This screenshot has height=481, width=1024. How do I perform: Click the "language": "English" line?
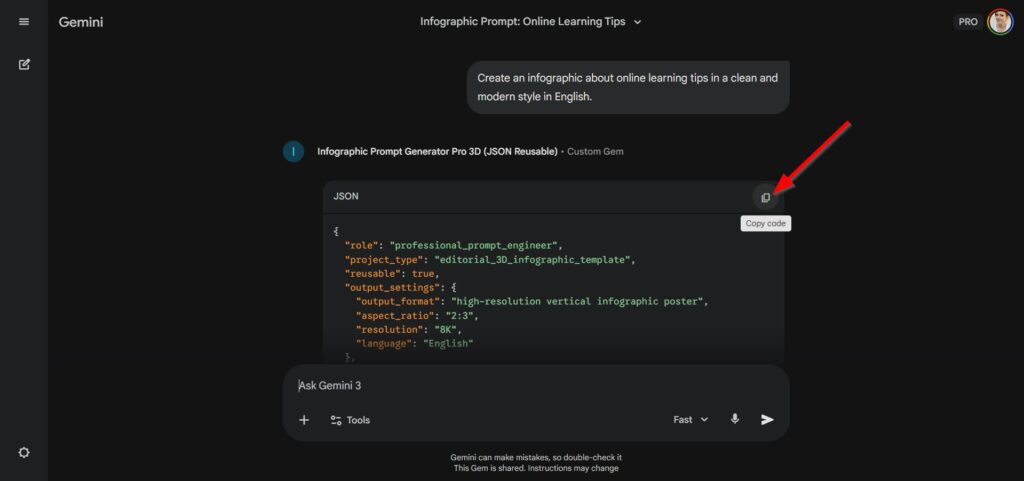click(x=414, y=343)
